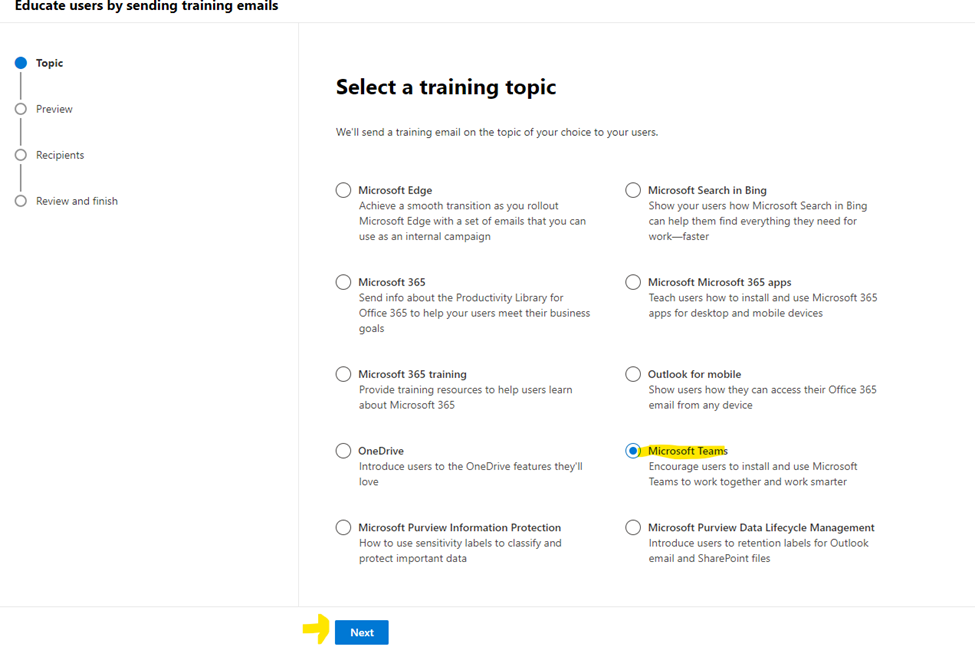Image resolution: width=975 pixels, height=647 pixels.
Task: Select Microsoft Purview Information Protection option
Action: (343, 527)
